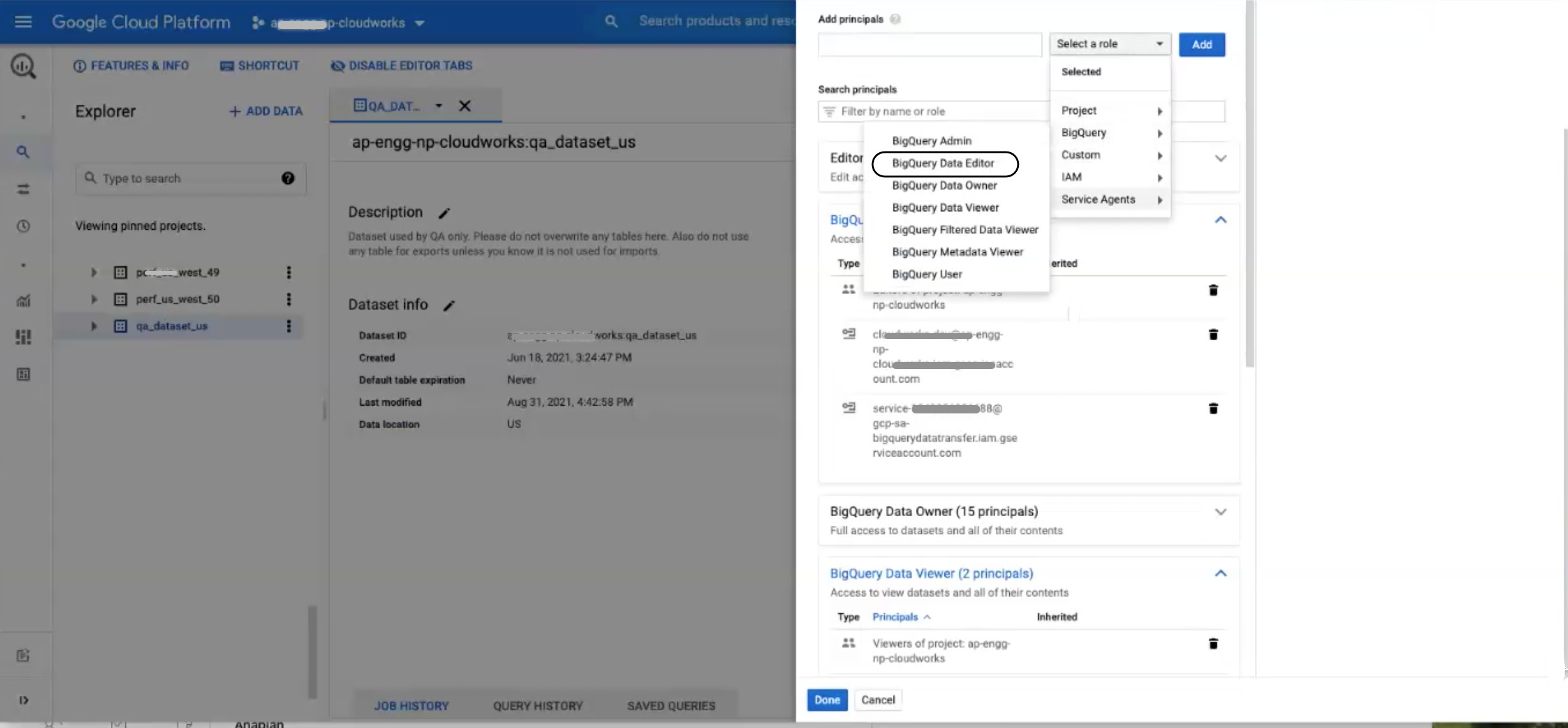1568x728 pixels.
Task: Click the Select a role dropdown
Action: pos(1108,43)
